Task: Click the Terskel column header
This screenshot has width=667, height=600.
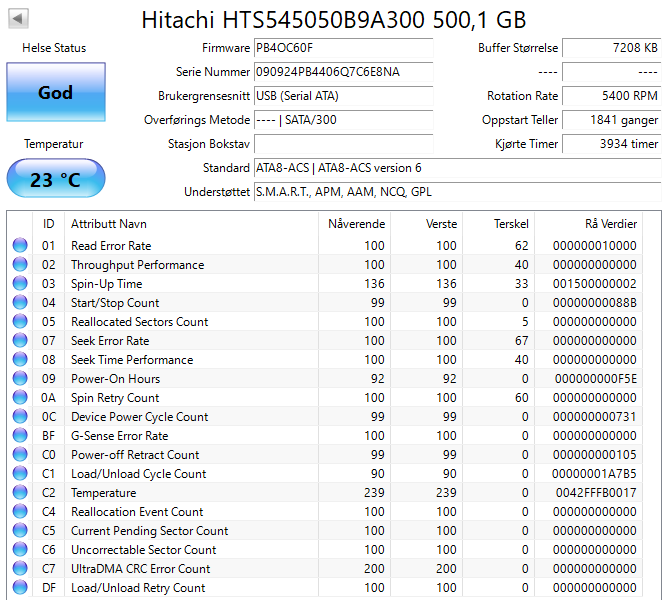Action: (511, 224)
